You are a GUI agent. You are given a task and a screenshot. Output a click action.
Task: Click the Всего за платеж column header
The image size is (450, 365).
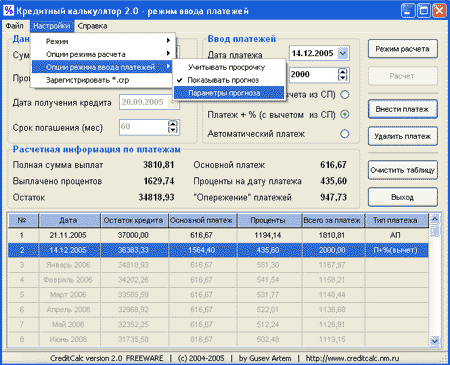pyautogui.click(x=333, y=220)
